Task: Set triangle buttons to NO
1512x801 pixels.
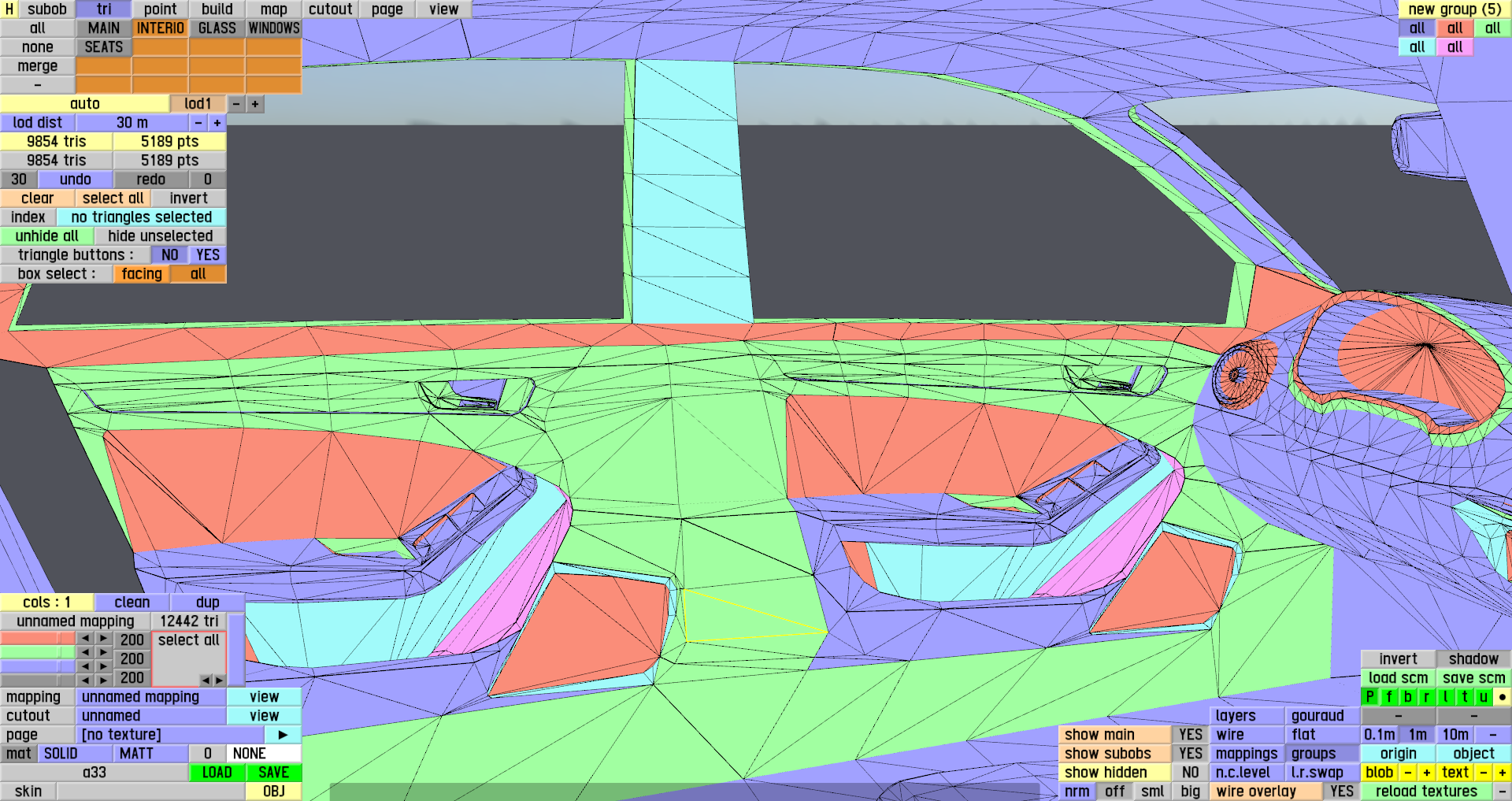Action: coord(170,255)
